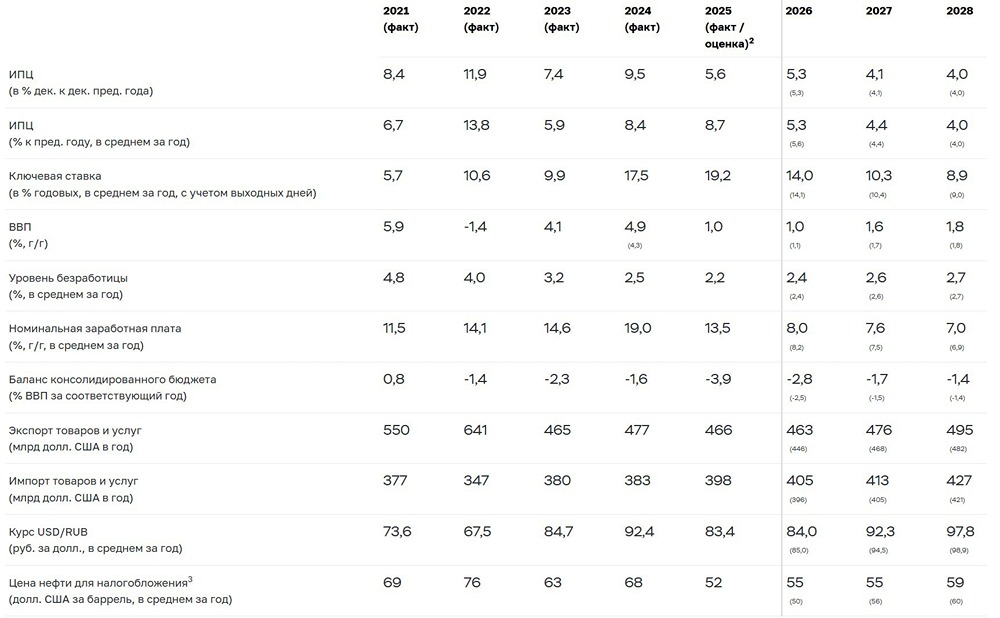
Task: Select the 97,8 USD/RUB value for 2028
Action: click(x=959, y=532)
